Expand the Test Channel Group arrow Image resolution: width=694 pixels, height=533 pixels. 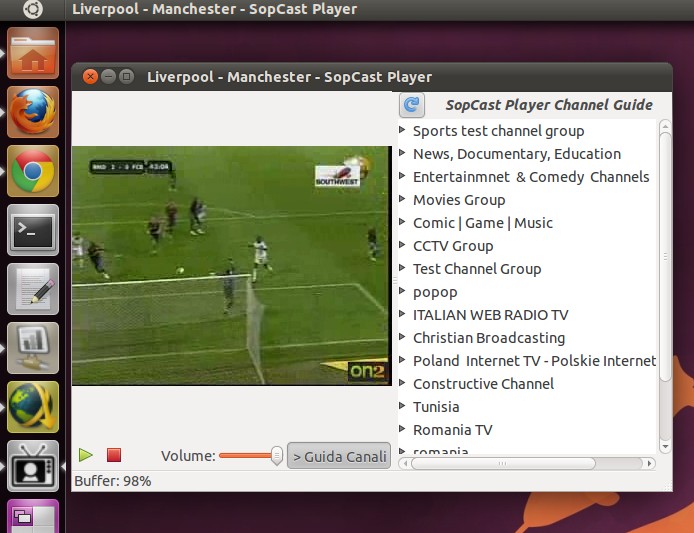tap(402, 267)
